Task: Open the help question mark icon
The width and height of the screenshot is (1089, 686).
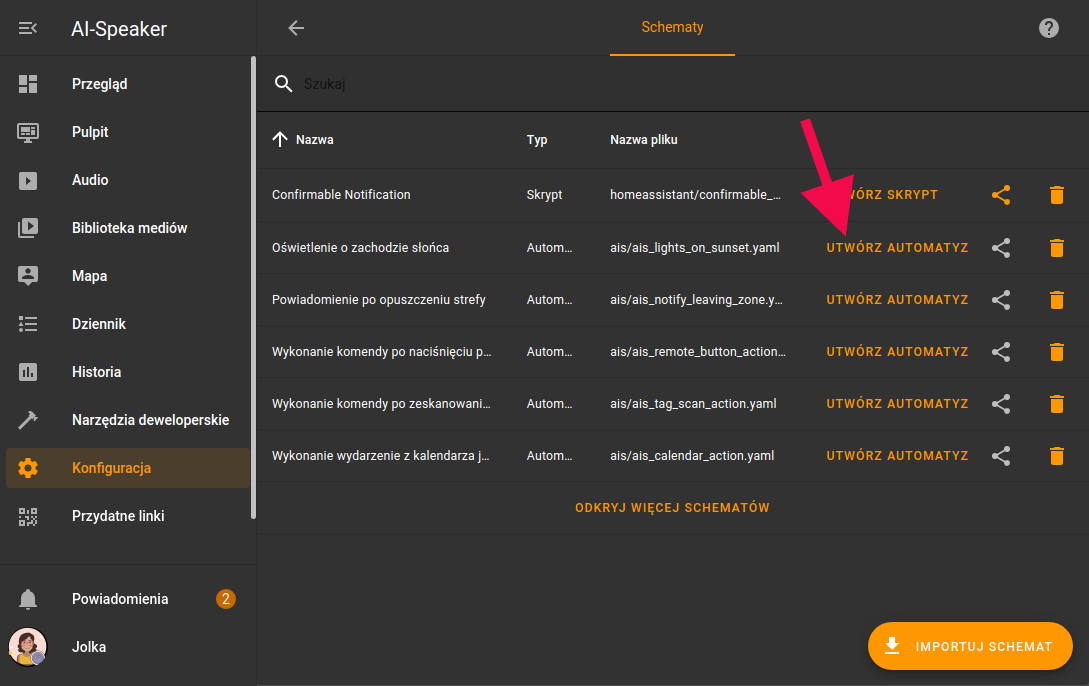Action: tap(1048, 28)
